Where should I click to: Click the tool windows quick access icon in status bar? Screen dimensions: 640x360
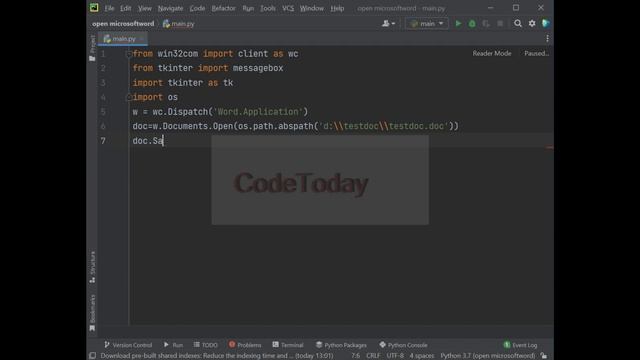[x=93, y=356]
